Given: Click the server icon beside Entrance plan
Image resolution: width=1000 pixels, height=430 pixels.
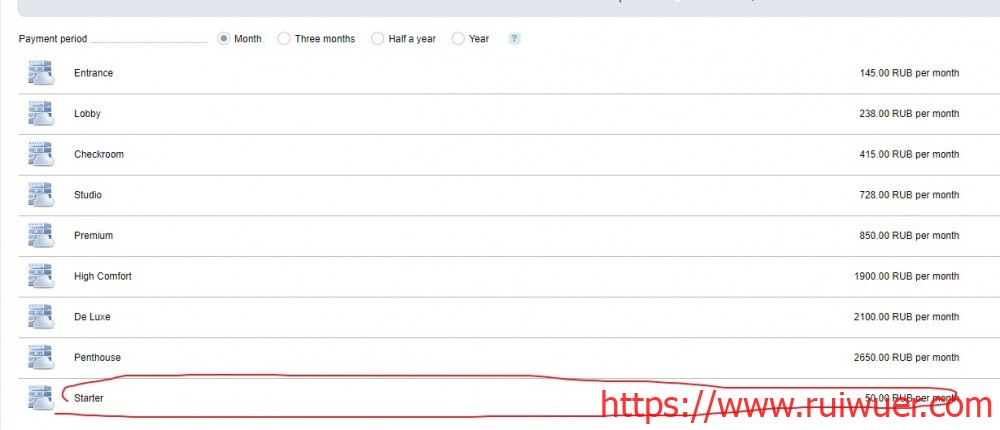Looking at the screenshot, I should tap(40, 73).
